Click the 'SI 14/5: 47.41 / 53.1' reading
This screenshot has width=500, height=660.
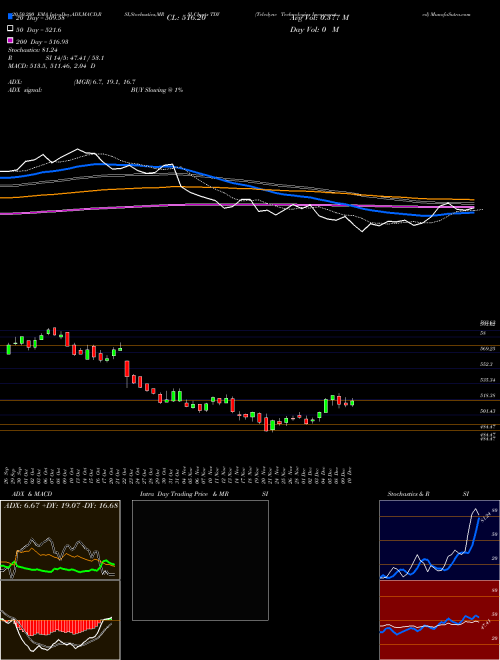tap(75, 58)
